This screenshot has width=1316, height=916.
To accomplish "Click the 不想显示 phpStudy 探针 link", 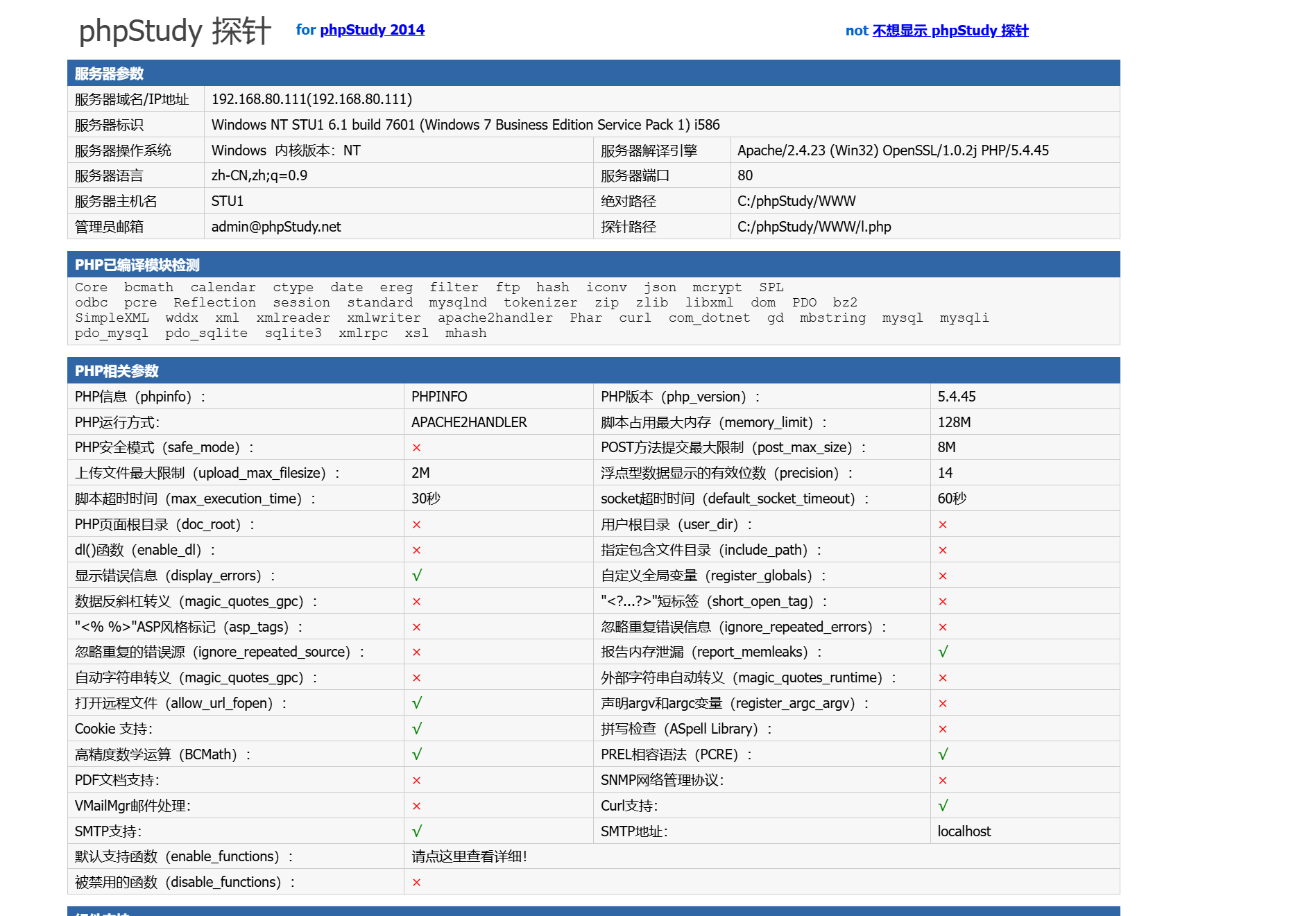I will 950,31.
